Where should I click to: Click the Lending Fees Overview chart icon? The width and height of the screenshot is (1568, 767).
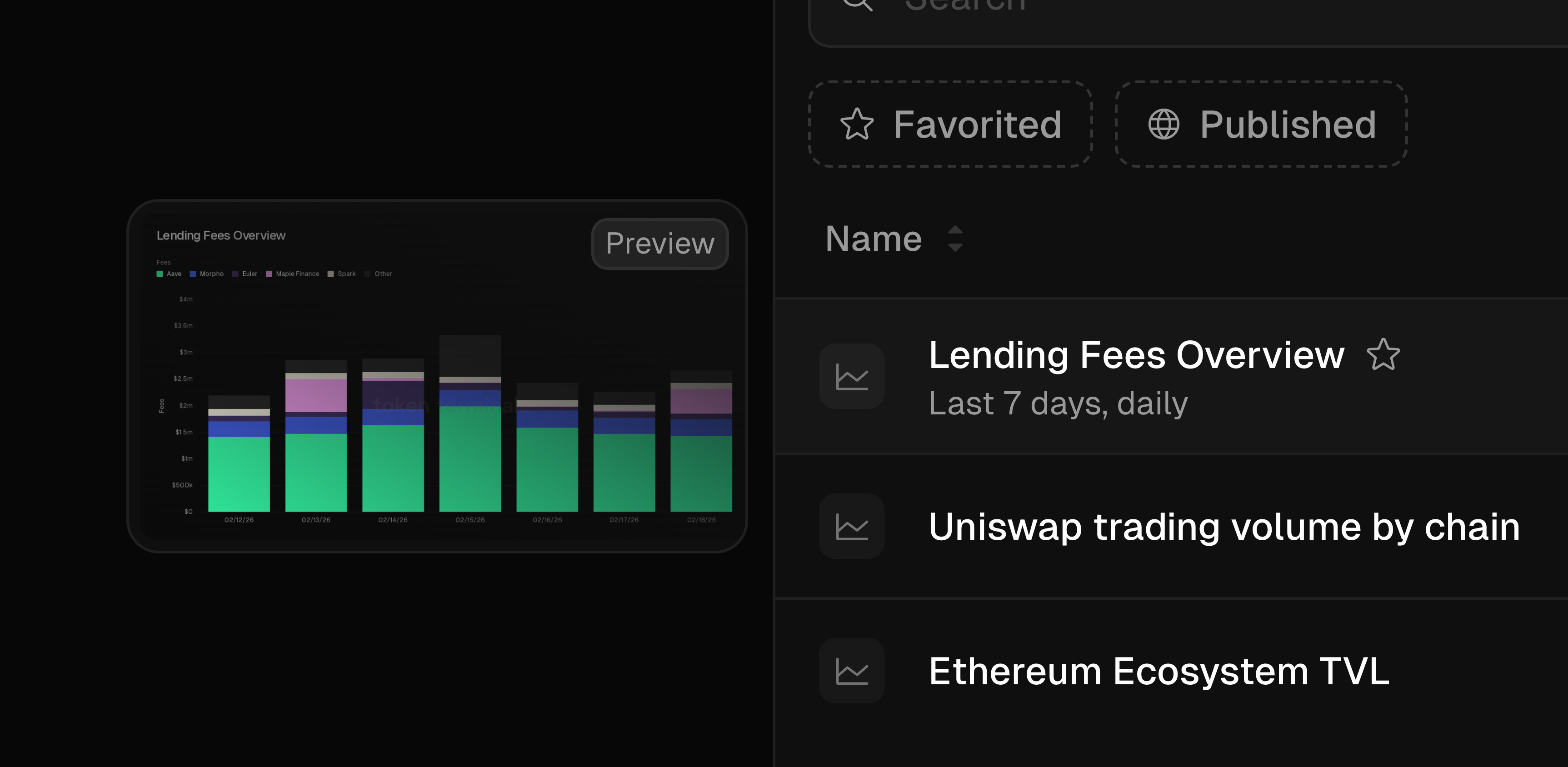coord(851,376)
